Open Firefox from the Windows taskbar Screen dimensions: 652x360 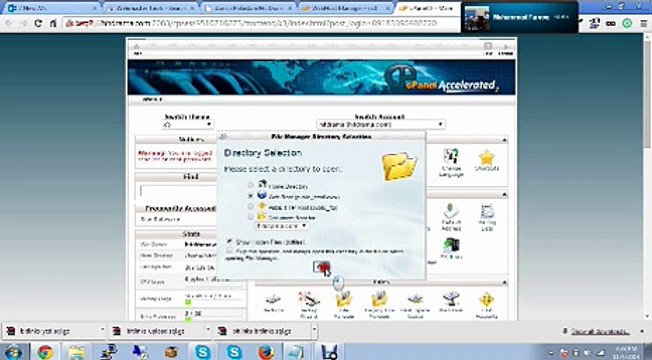tap(266, 353)
